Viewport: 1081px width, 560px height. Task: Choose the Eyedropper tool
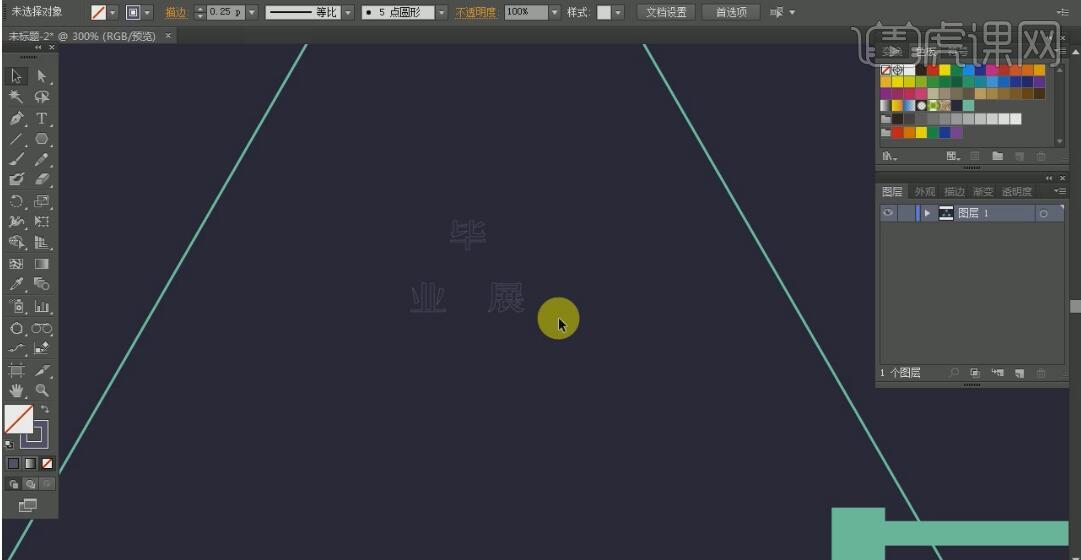pos(17,285)
